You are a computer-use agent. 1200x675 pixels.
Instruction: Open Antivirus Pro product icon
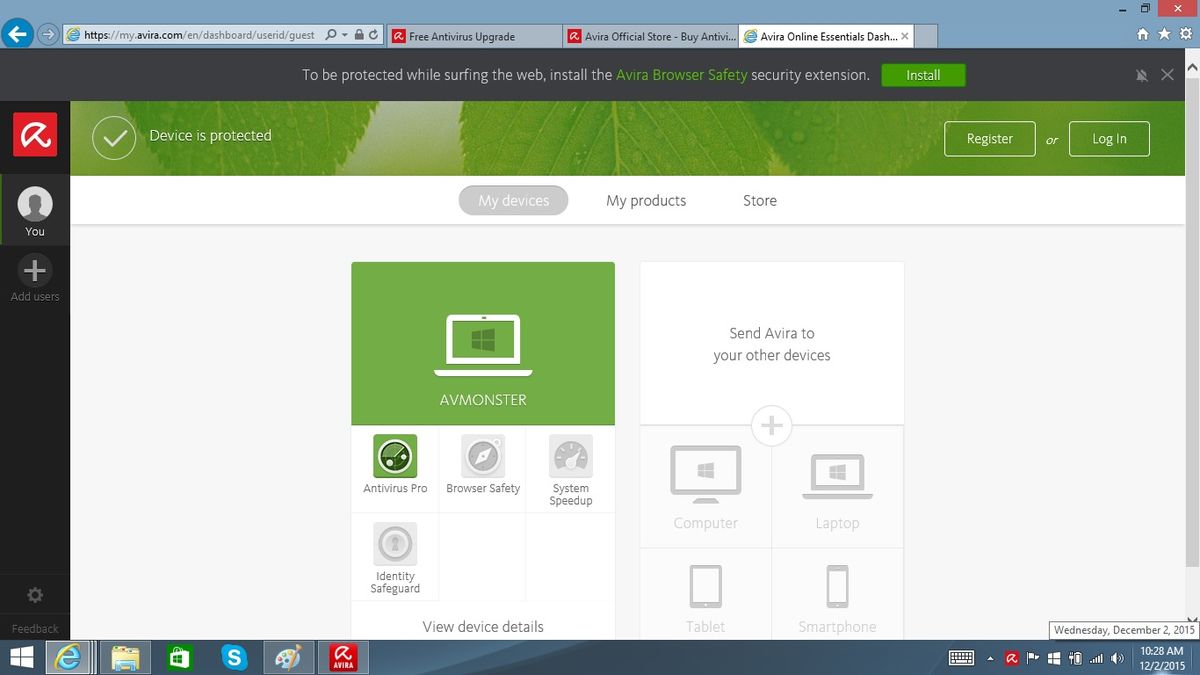(395, 456)
